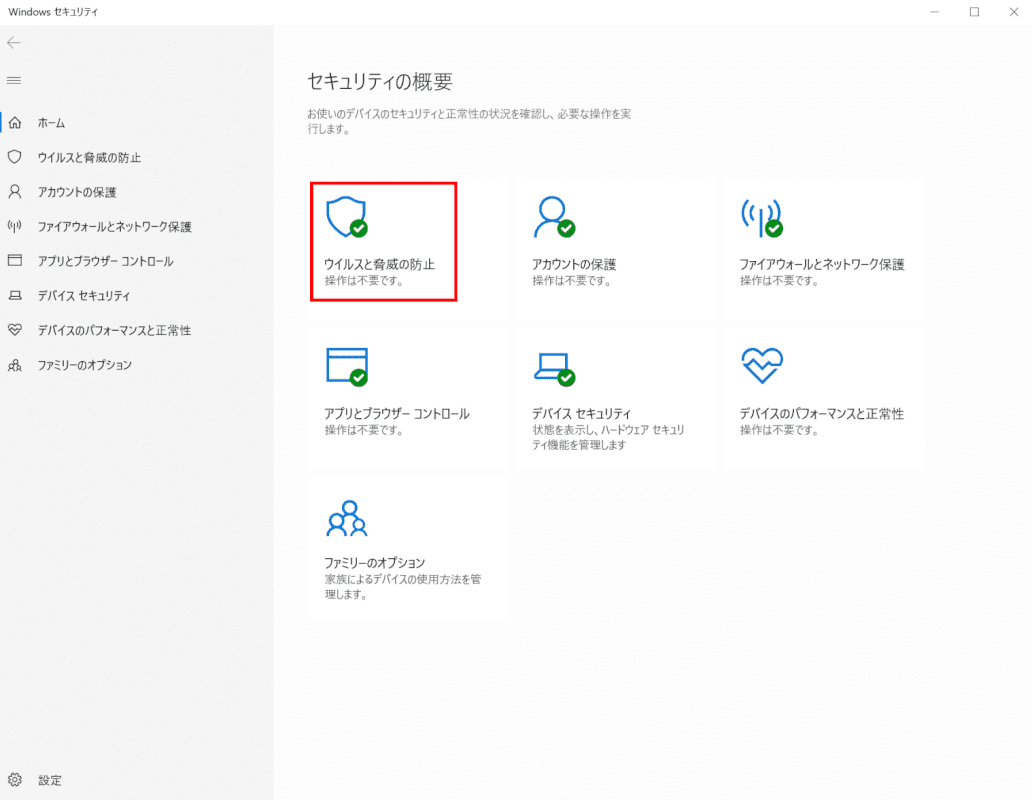The width and height of the screenshot is (1032, 800).
Task: Click the laptop device security sidebar icon
Action: tap(14, 295)
